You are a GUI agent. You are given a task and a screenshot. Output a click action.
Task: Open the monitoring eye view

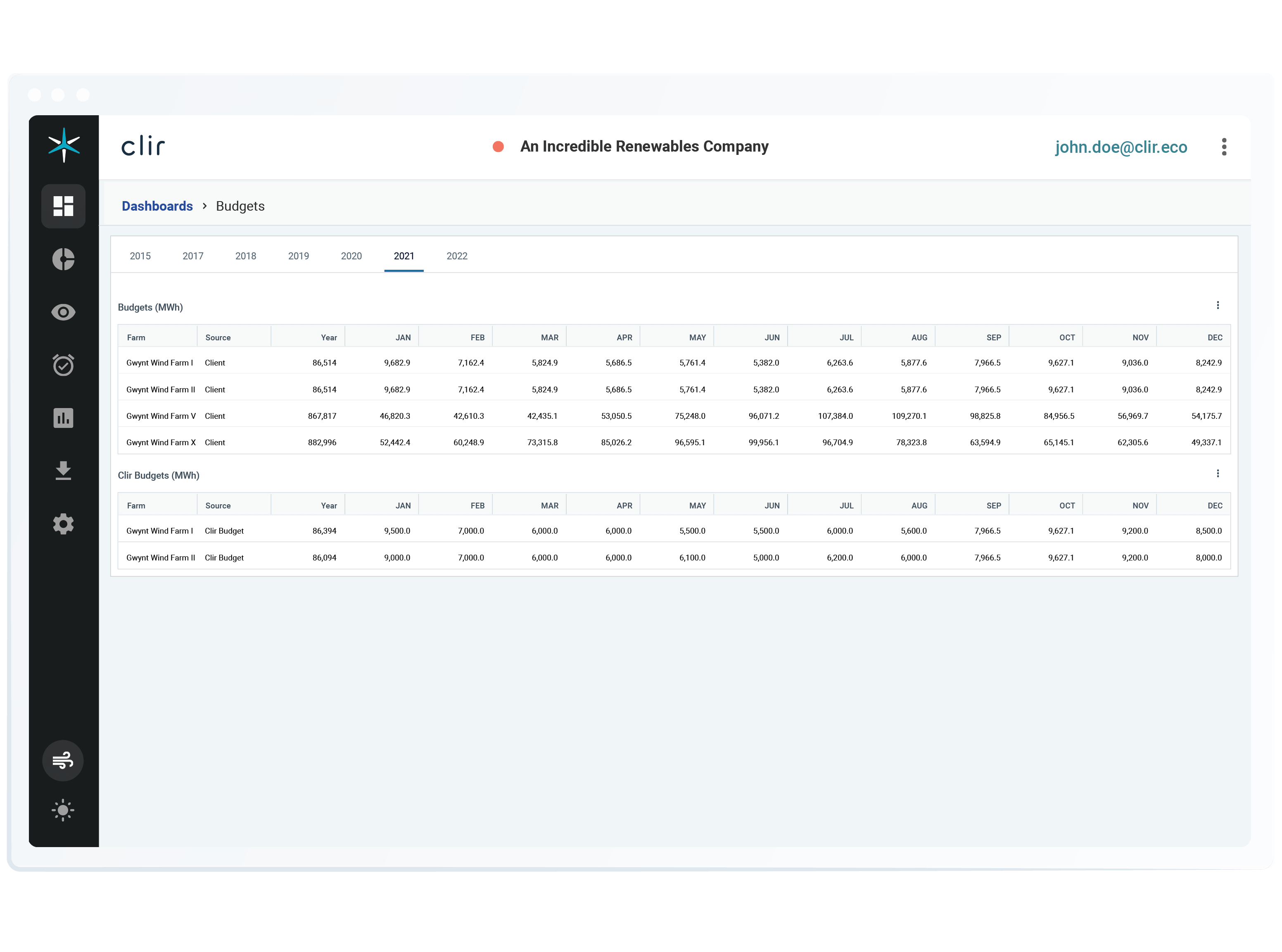[x=63, y=312]
